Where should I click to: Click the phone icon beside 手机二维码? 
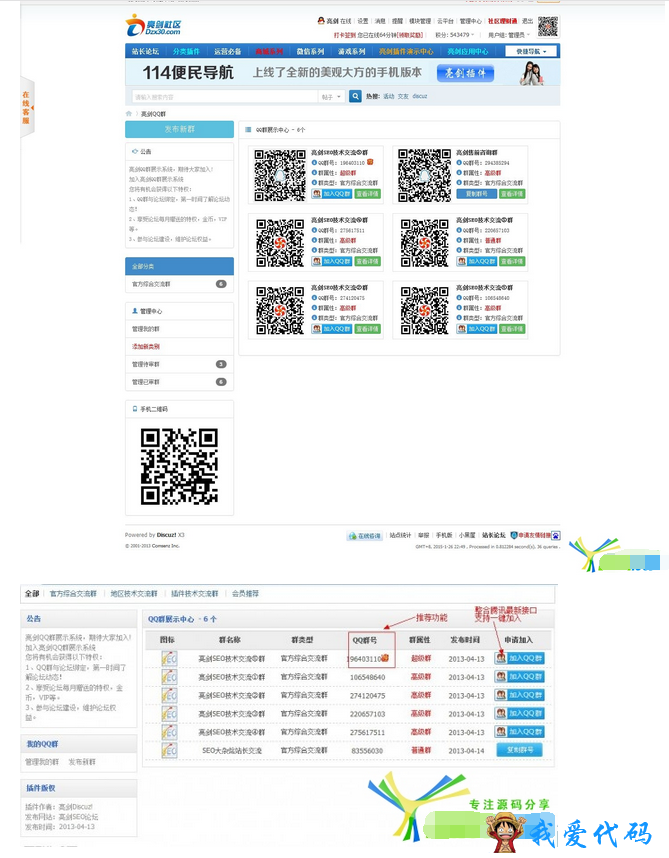coord(135,409)
